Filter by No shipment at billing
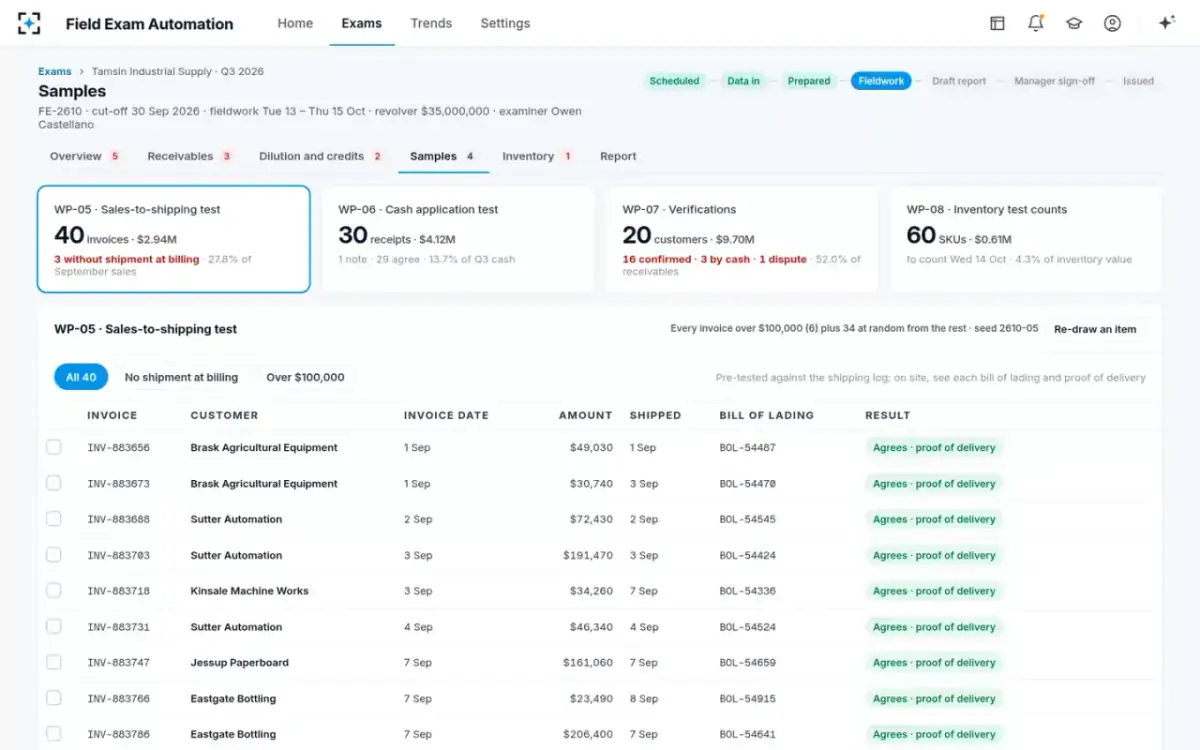1200x750 pixels. tap(181, 377)
